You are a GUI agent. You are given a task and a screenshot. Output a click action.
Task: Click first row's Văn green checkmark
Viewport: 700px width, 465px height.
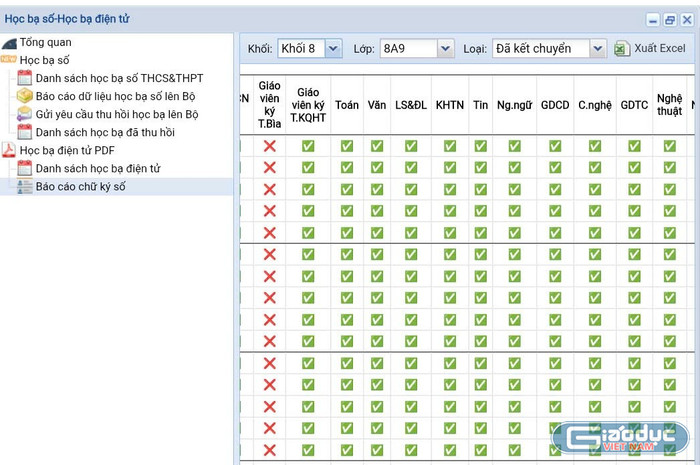tap(377, 146)
